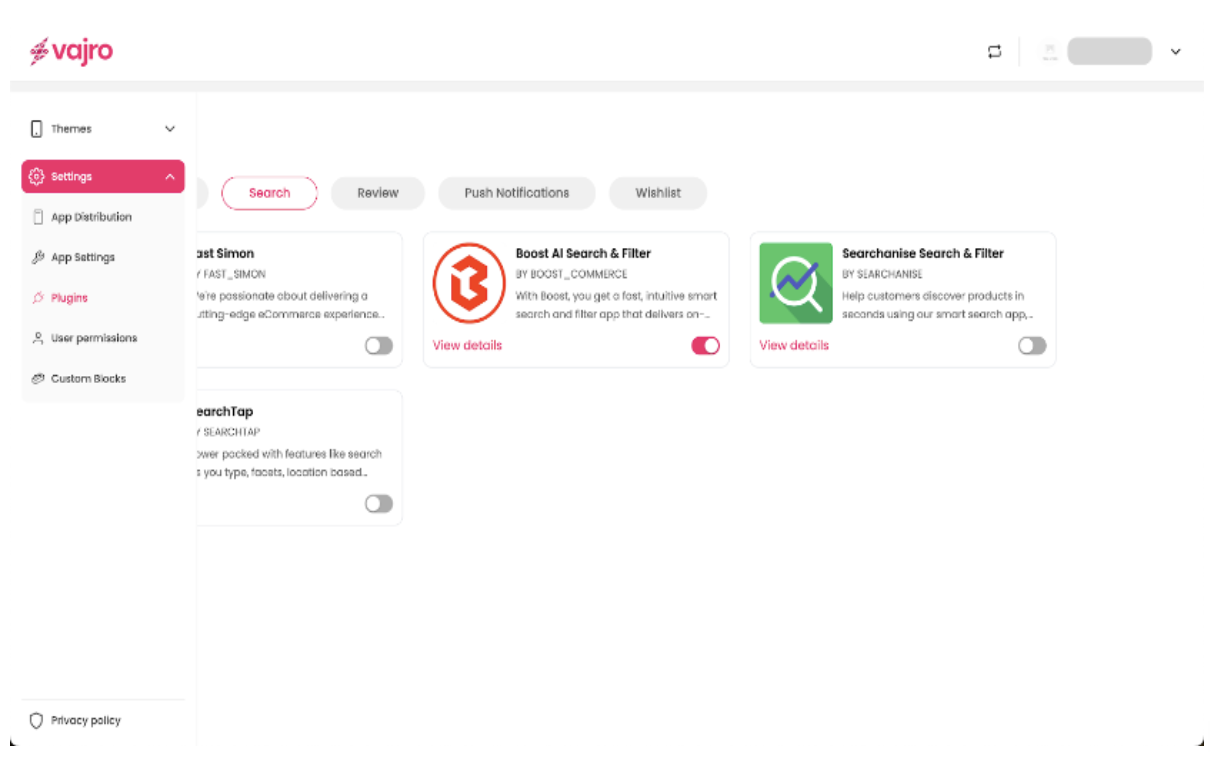This screenshot has height=776, width=1210.
Task: Open App Settings page
Action: coord(83,257)
